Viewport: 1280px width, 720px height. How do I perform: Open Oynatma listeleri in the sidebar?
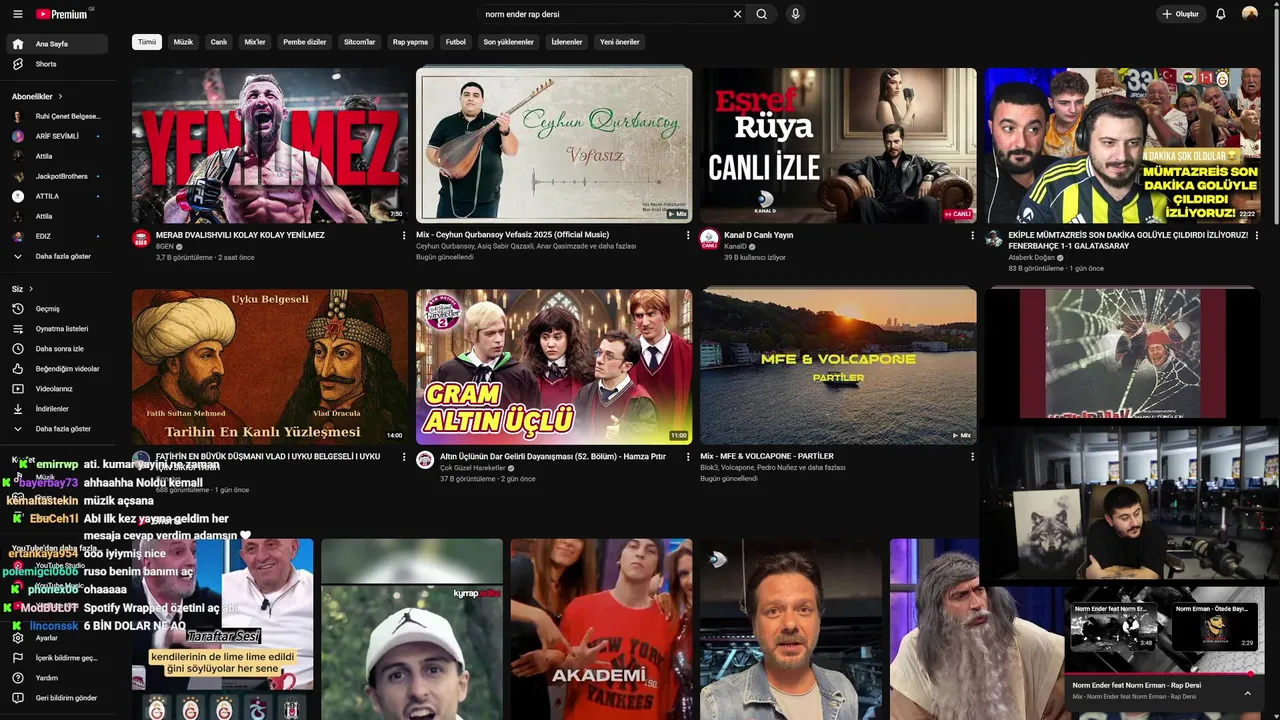(56, 329)
